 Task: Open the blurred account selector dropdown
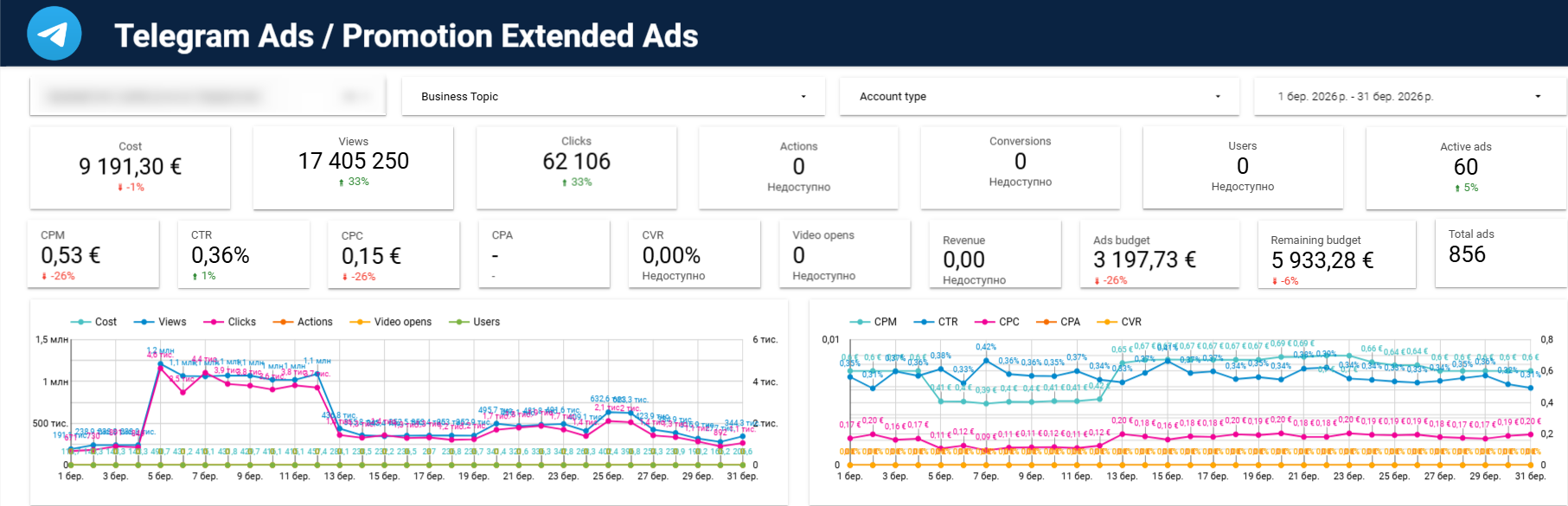point(208,97)
